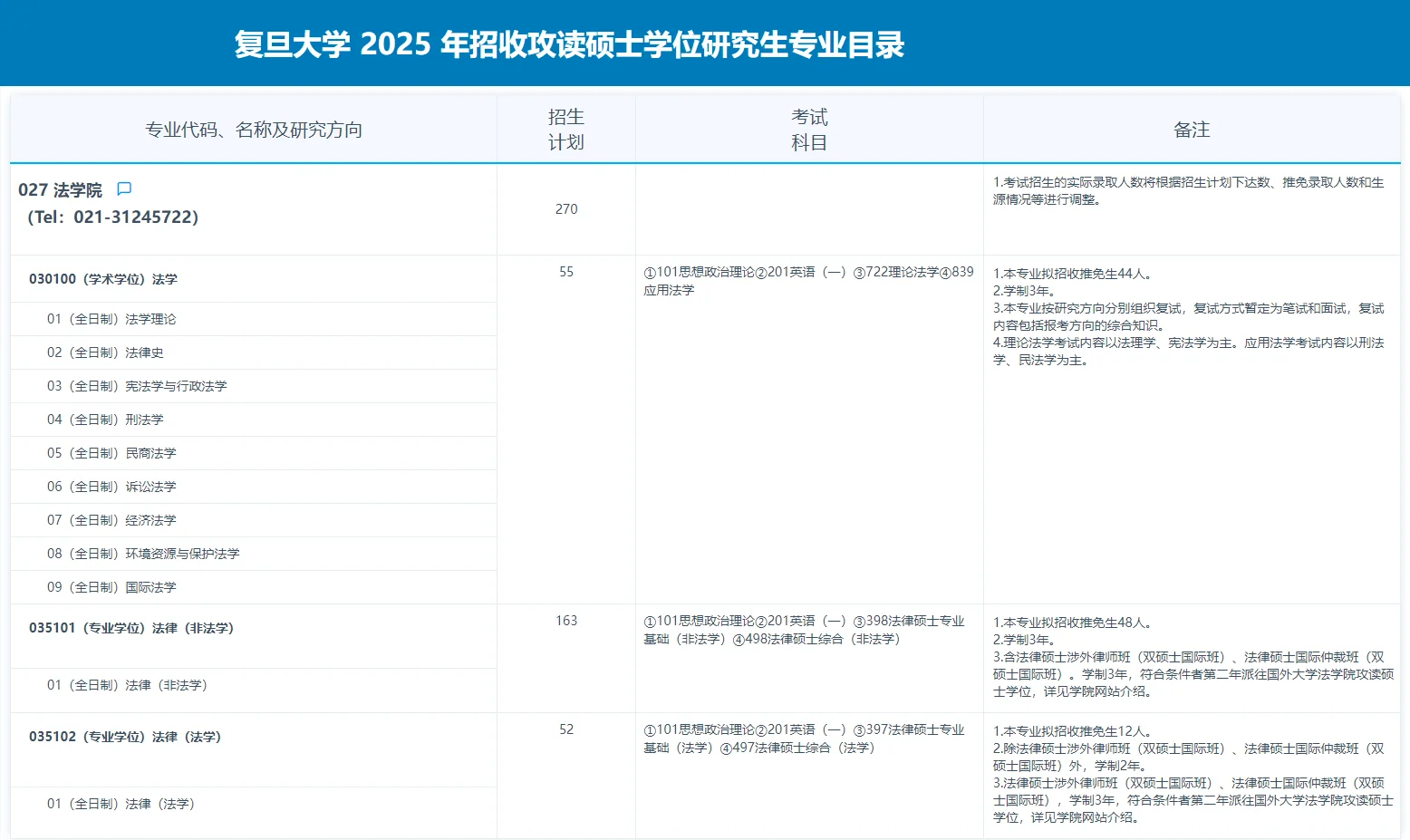Click the 考试科目 column header

click(x=809, y=130)
